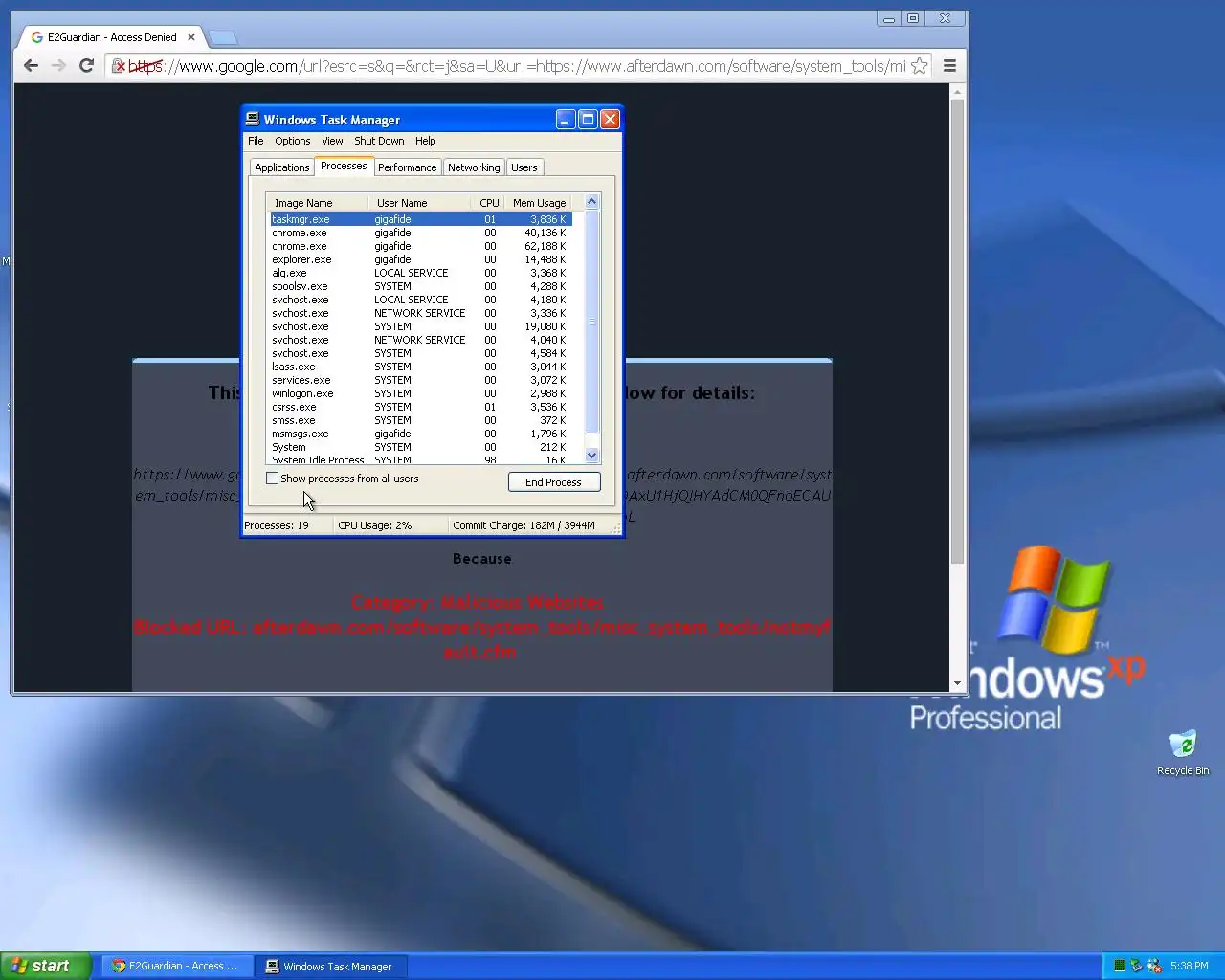Maximize the Chrome browser window

coord(913,18)
